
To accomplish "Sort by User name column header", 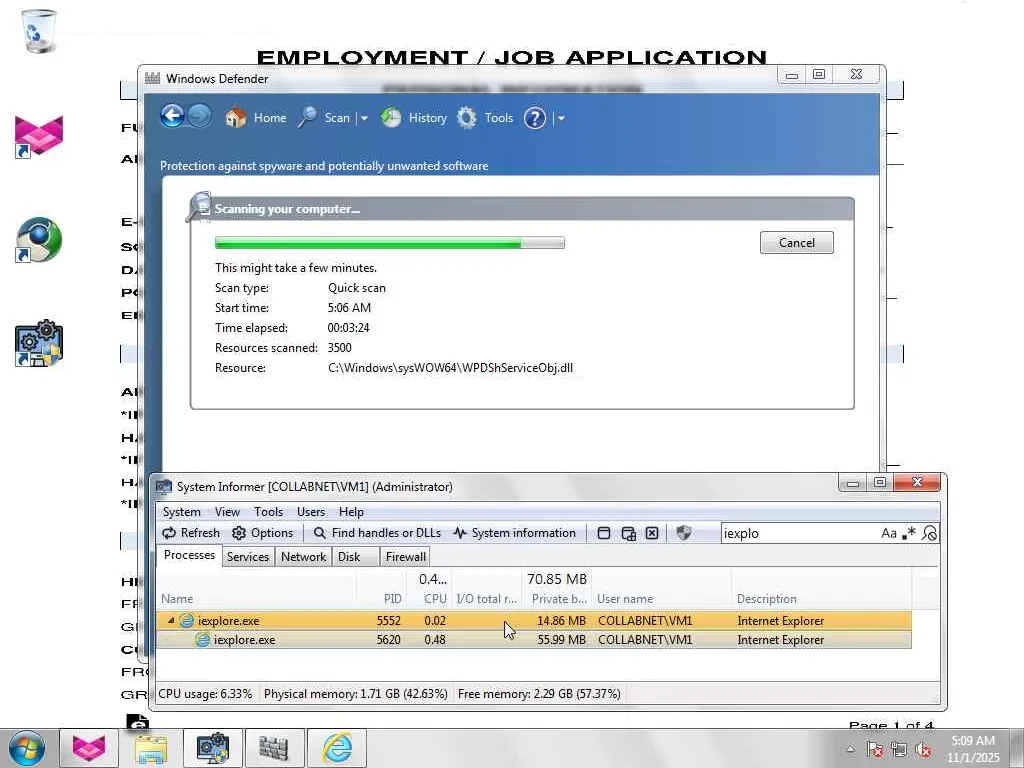I will click(662, 599).
